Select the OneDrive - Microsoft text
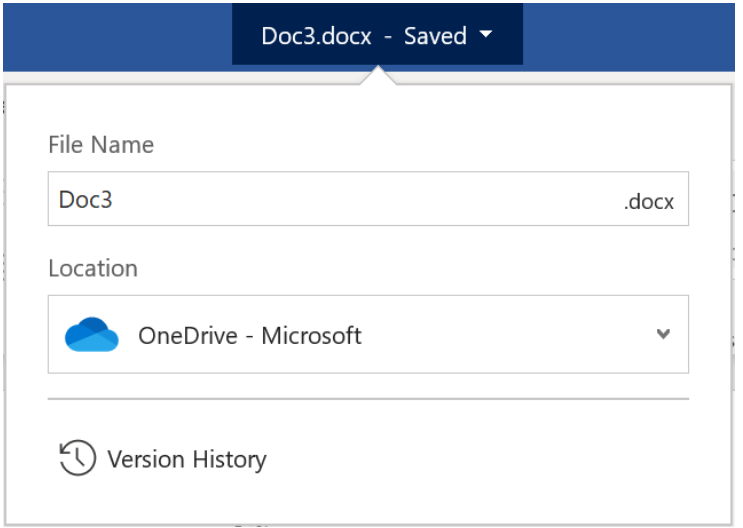 tap(250, 335)
